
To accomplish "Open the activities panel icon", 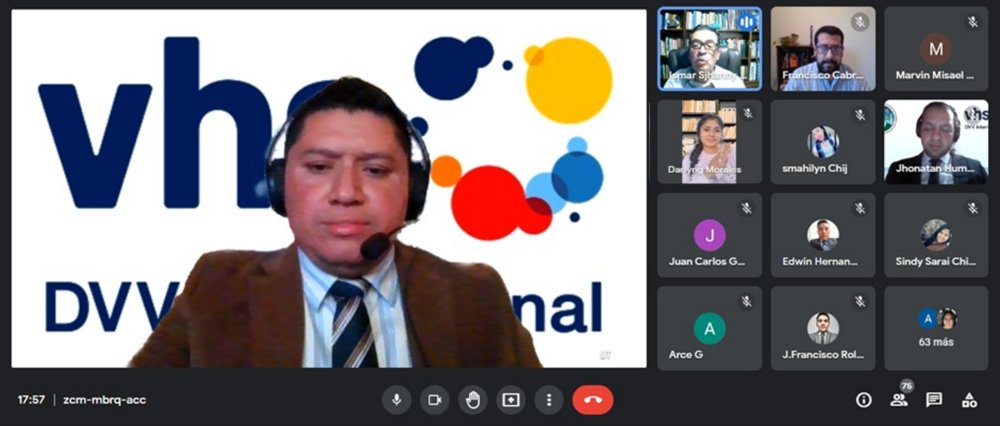I will (x=969, y=400).
